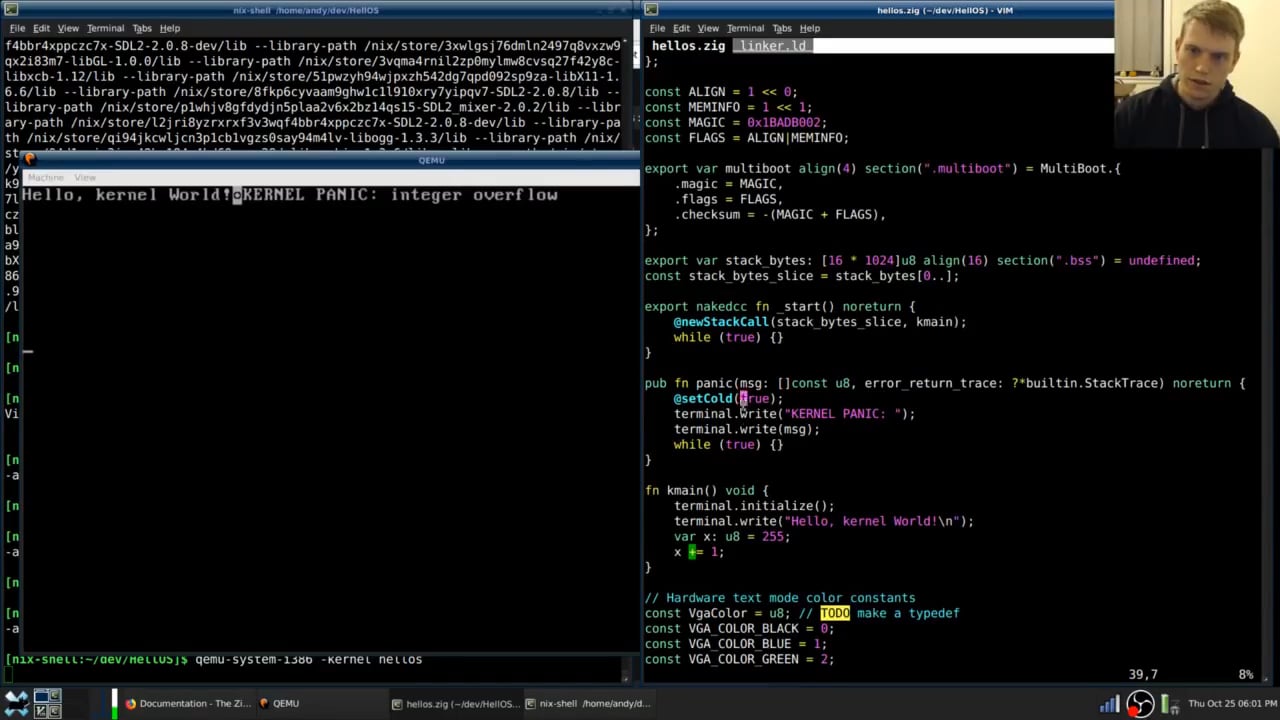Open the Edit menu in nix-shell terminal
The image size is (1280, 720).
coord(41,28)
